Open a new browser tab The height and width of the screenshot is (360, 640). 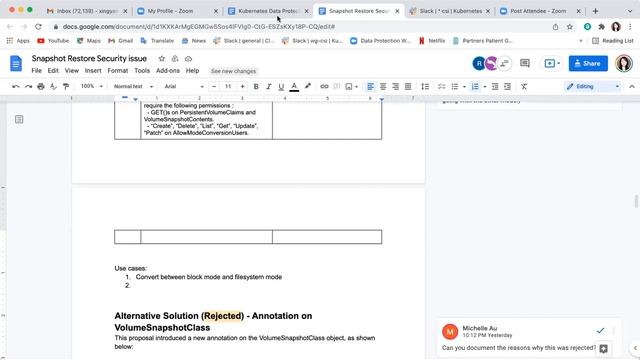pos(596,11)
